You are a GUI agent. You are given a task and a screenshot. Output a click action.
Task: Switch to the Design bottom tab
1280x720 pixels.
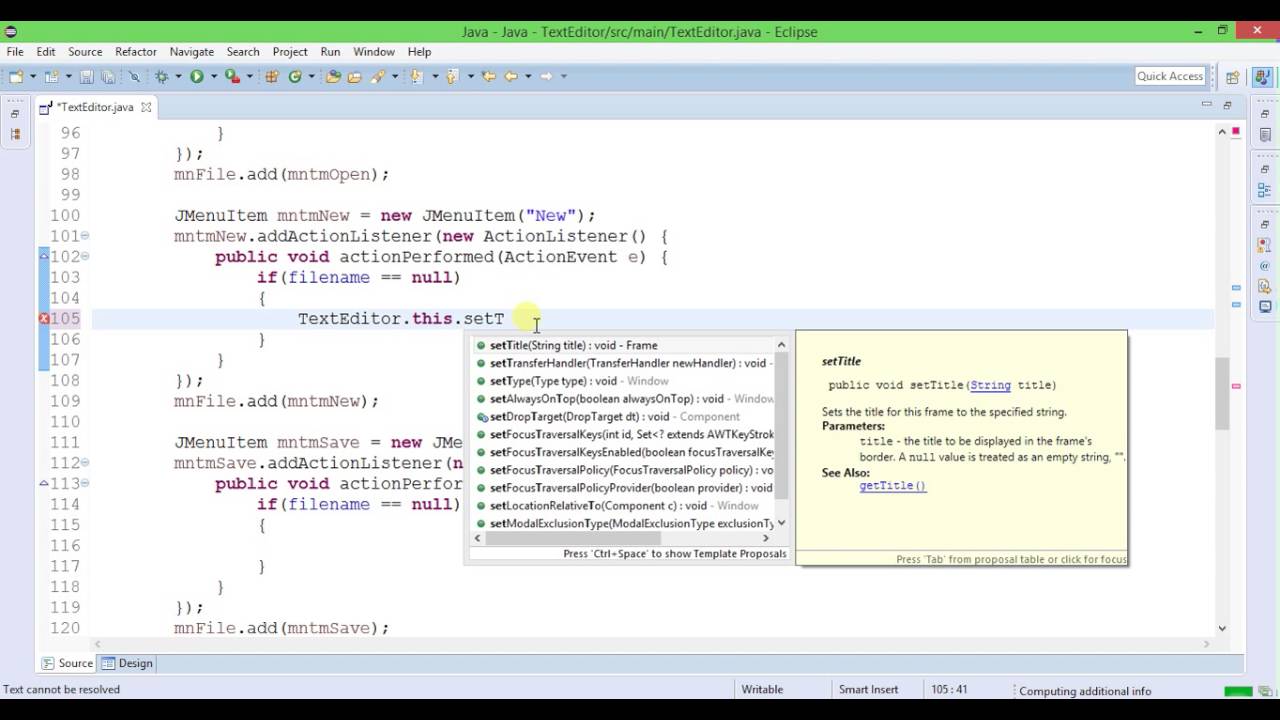[x=128, y=663]
